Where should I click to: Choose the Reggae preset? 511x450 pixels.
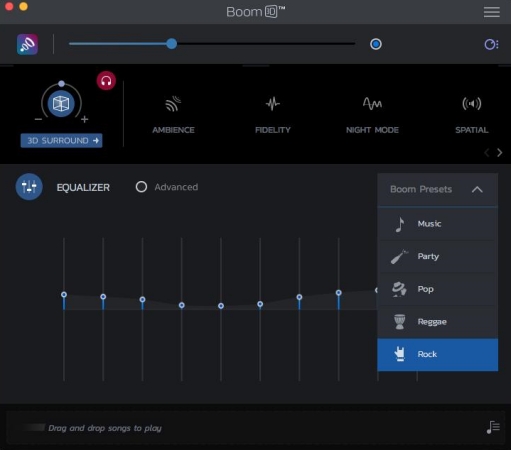coord(438,322)
